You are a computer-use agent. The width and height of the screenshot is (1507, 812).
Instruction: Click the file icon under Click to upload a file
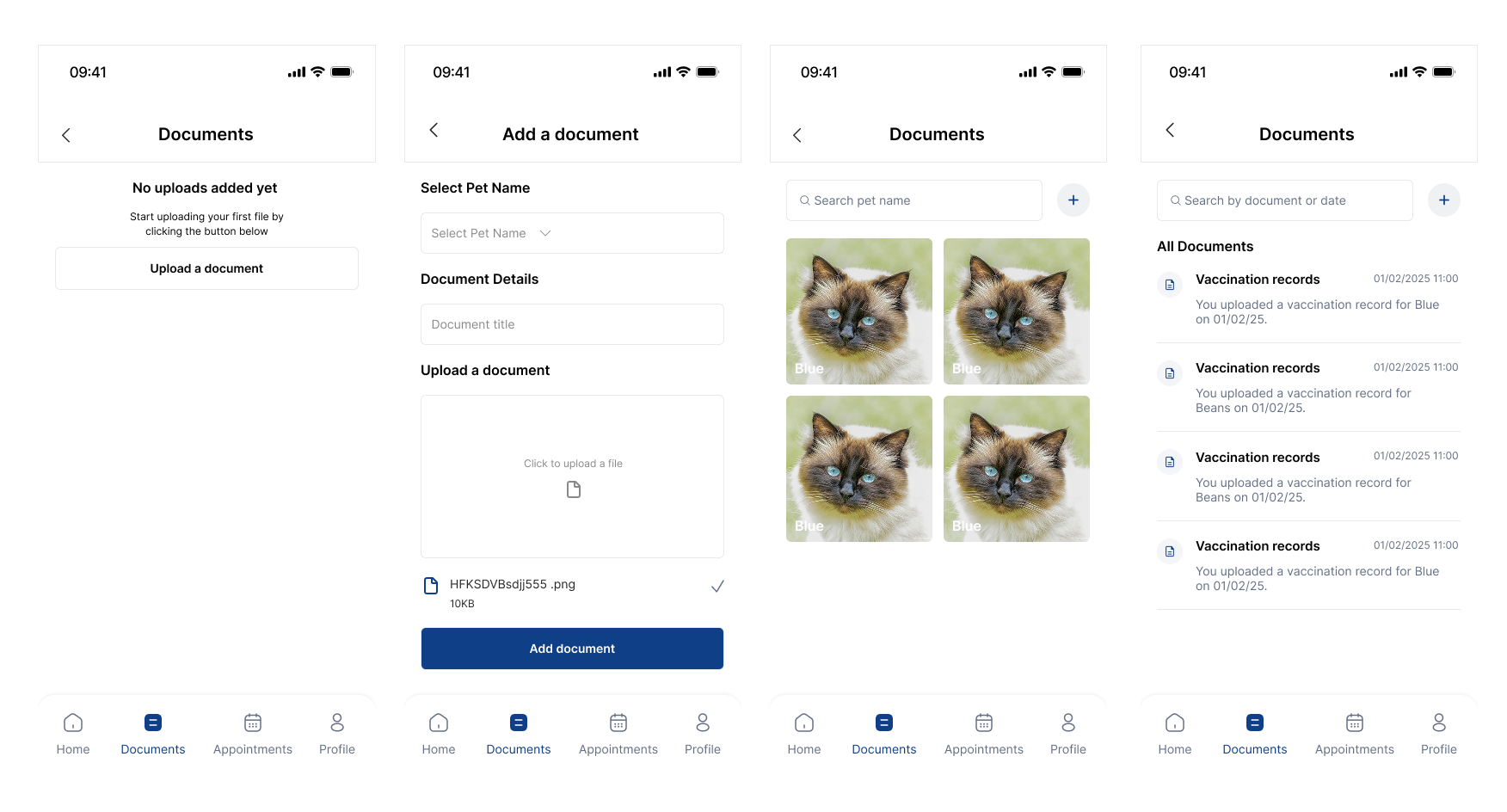pos(573,489)
